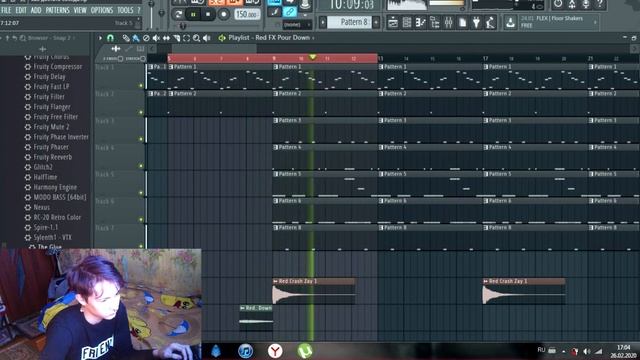Click the page icon in top toolbar
640x360 pixels.
pyautogui.click(x=462, y=22)
